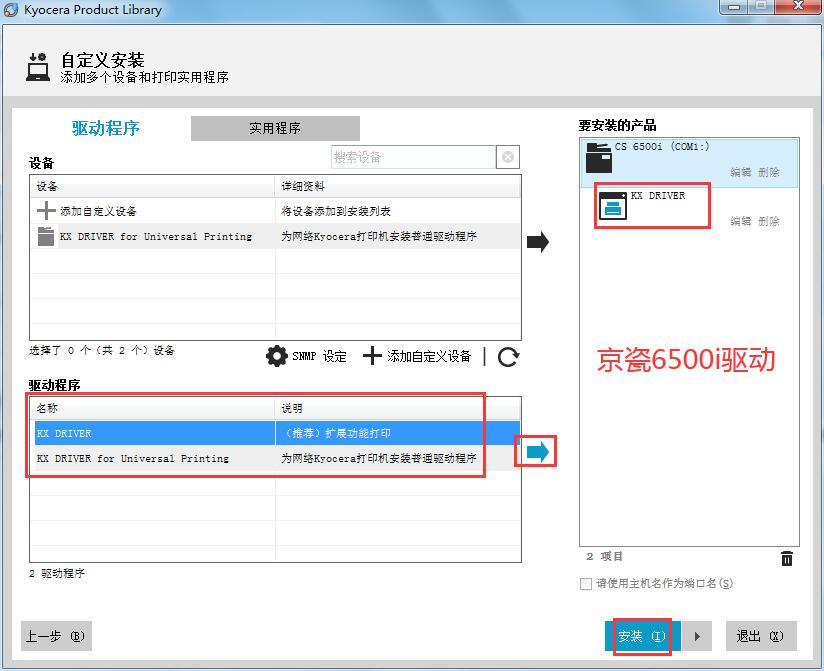Click 删除 for CS 6500i

pos(769,172)
